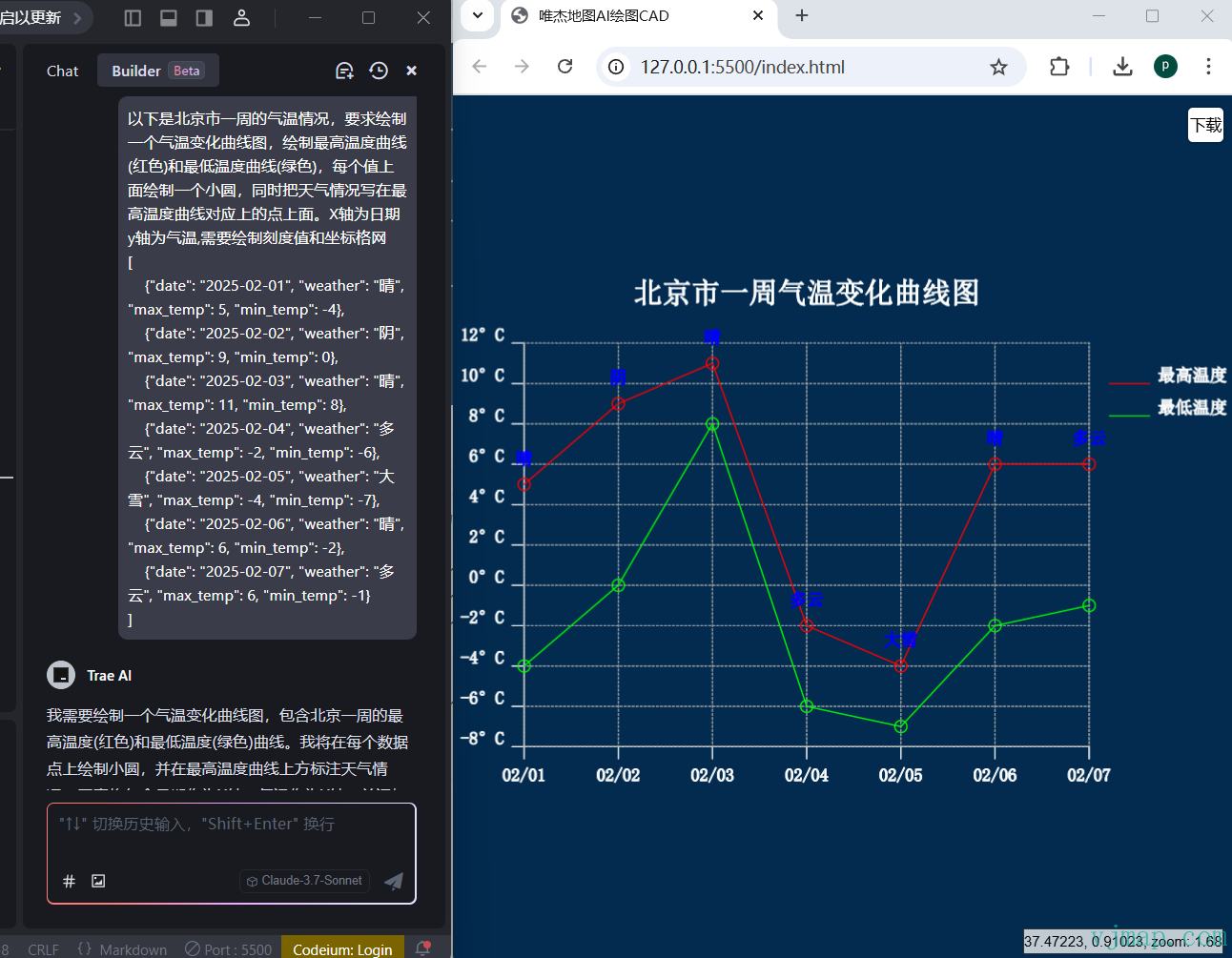Send the message with paper plane
This screenshot has width=1232, height=958.
393,881
